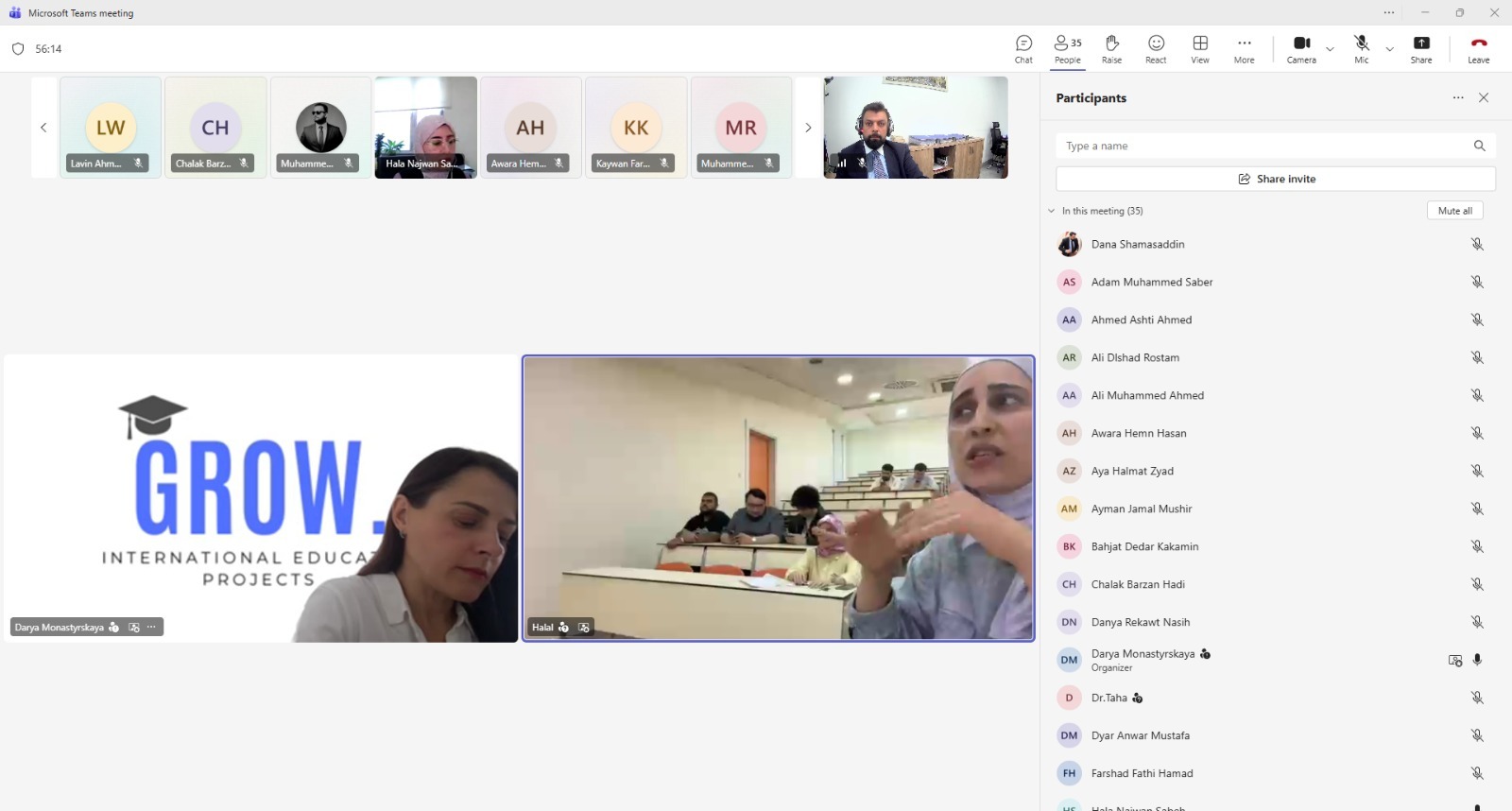
Task: Expand the Camera options dropdown arrow
Action: [1330, 49]
